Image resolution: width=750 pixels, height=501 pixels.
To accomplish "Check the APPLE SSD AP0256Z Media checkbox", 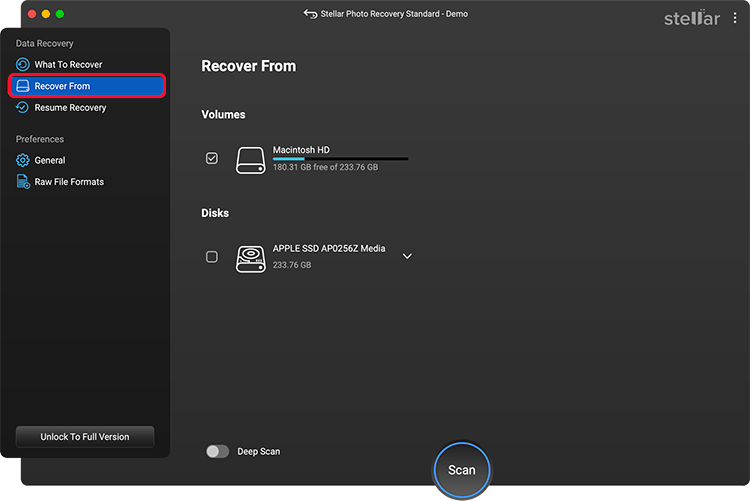I will 211,257.
